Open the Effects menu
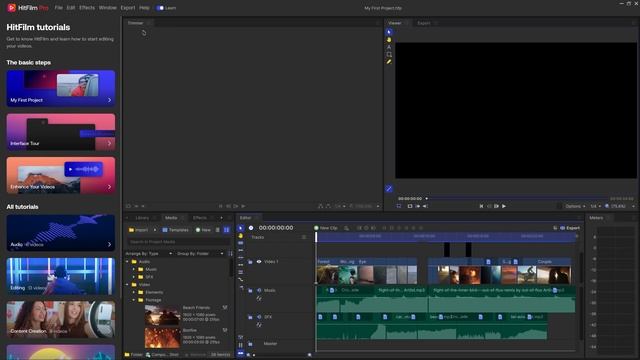The image size is (640, 360). (87, 8)
